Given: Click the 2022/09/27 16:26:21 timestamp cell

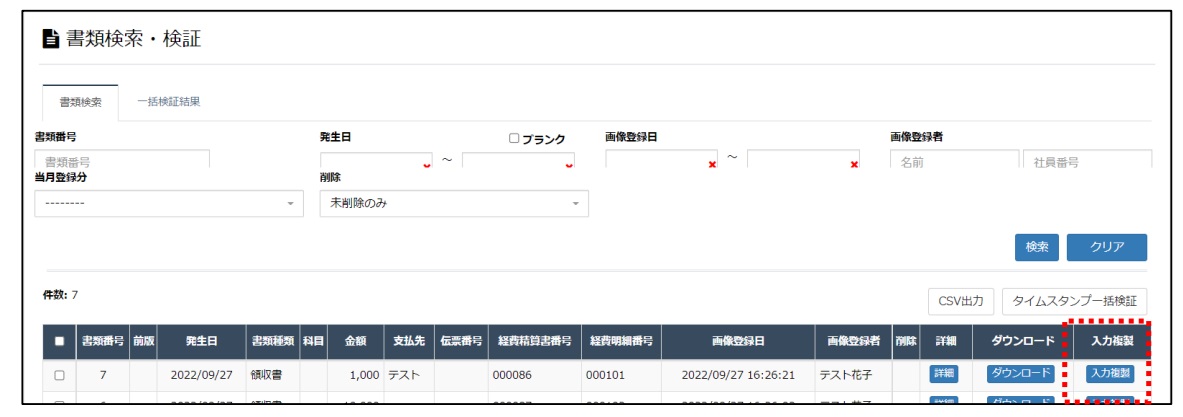Looking at the screenshot, I should 738,374.
